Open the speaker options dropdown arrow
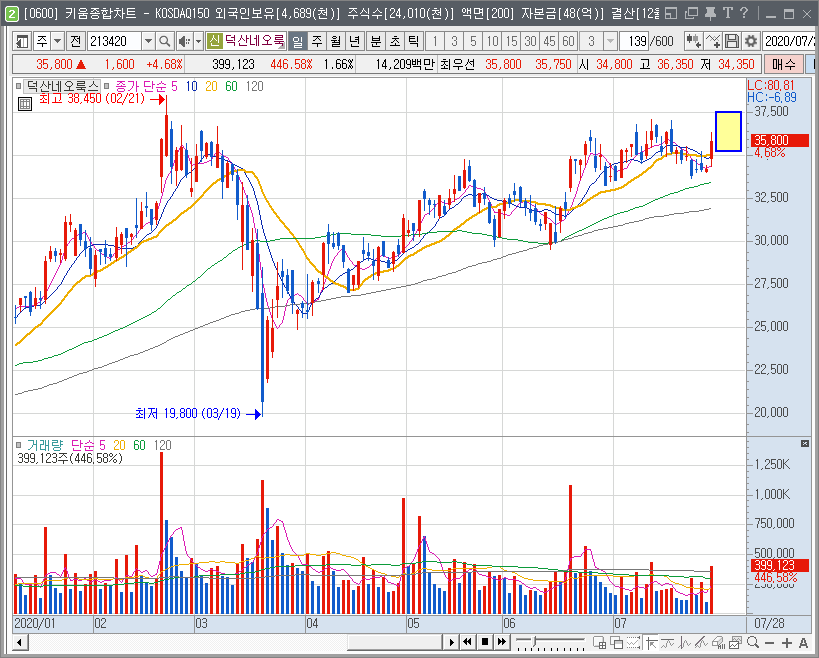 click(x=198, y=41)
